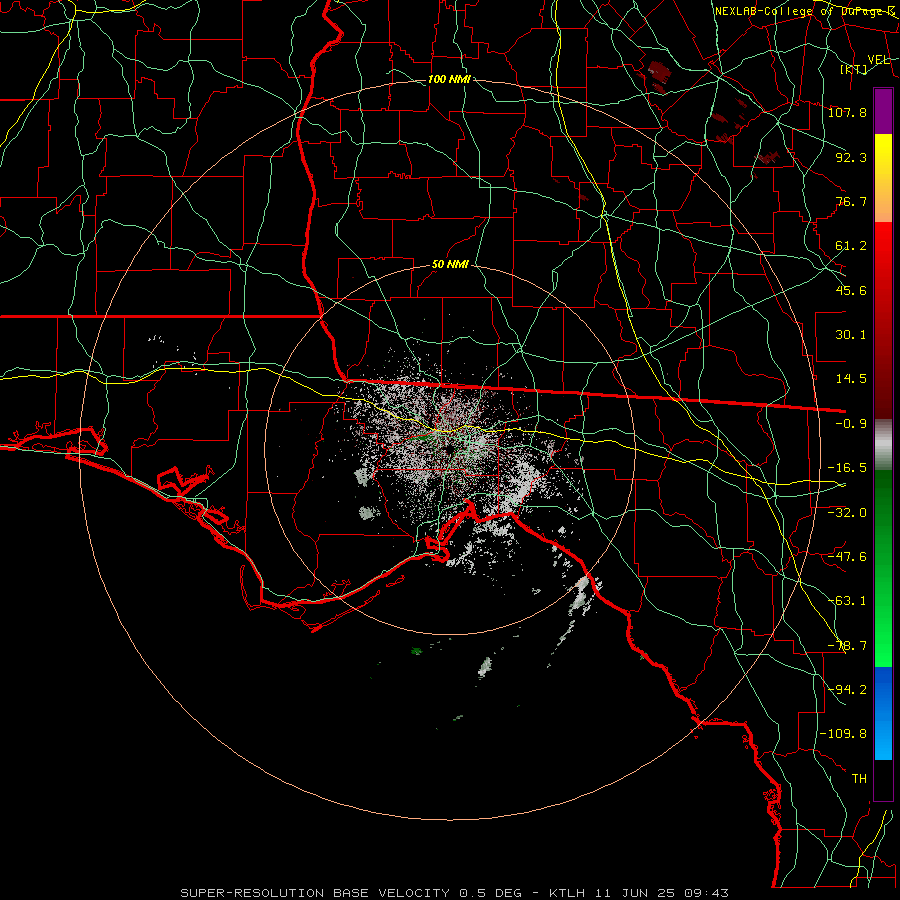
Task: Click the VEL legend title
Action: (x=878, y=59)
